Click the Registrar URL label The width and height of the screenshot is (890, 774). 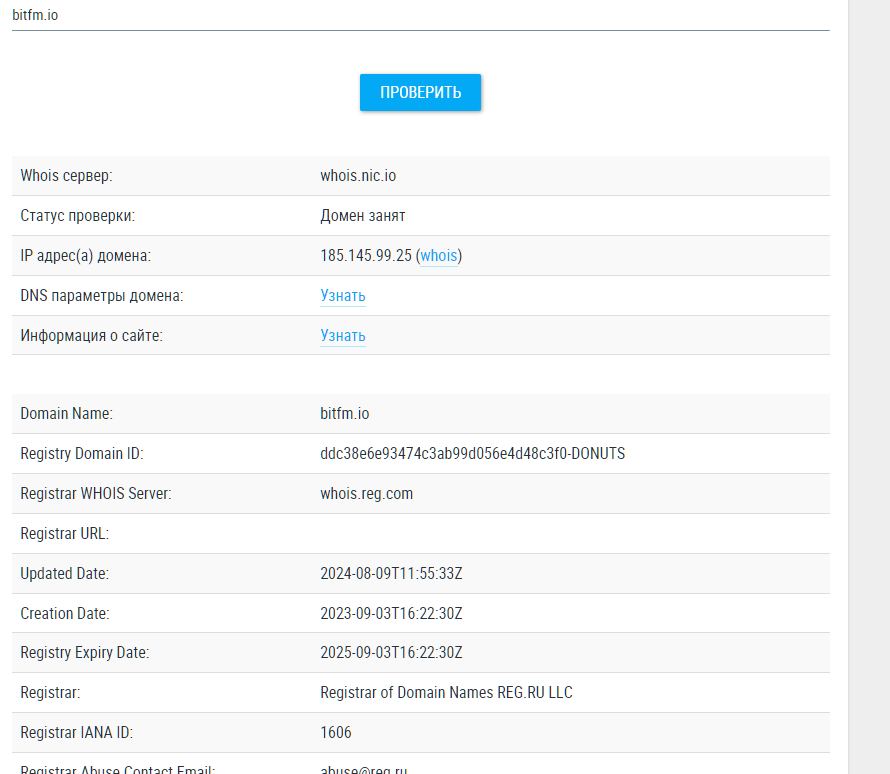(x=65, y=533)
